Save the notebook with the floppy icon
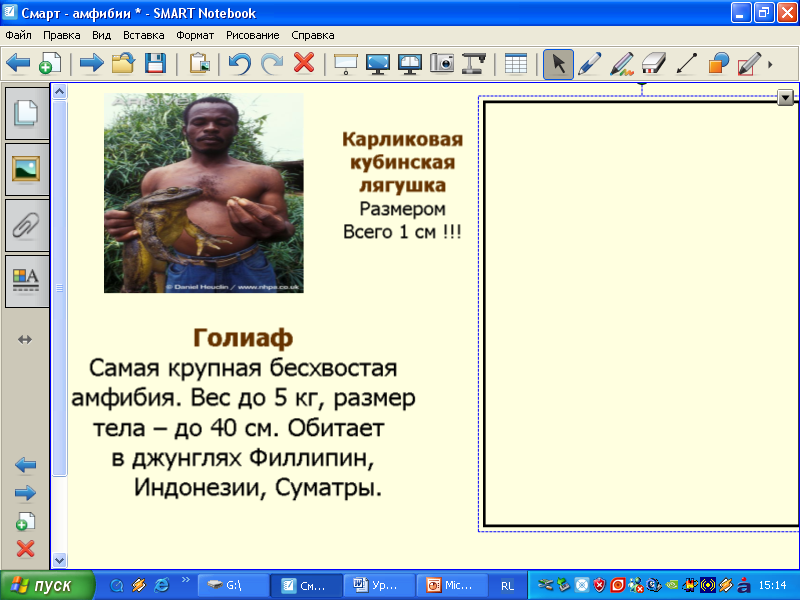Image resolution: width=800 pixels, height=600 pixels. point(155,64)
